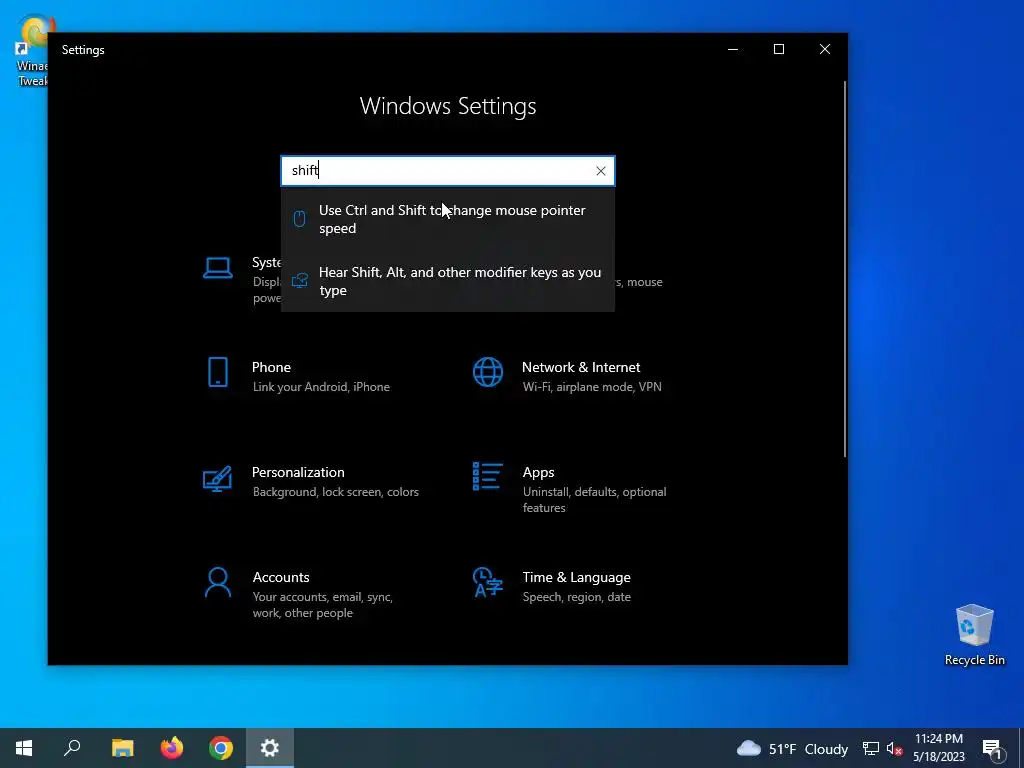
Task: Open the clock showing 11:24 PM
Action: (939, 748)
